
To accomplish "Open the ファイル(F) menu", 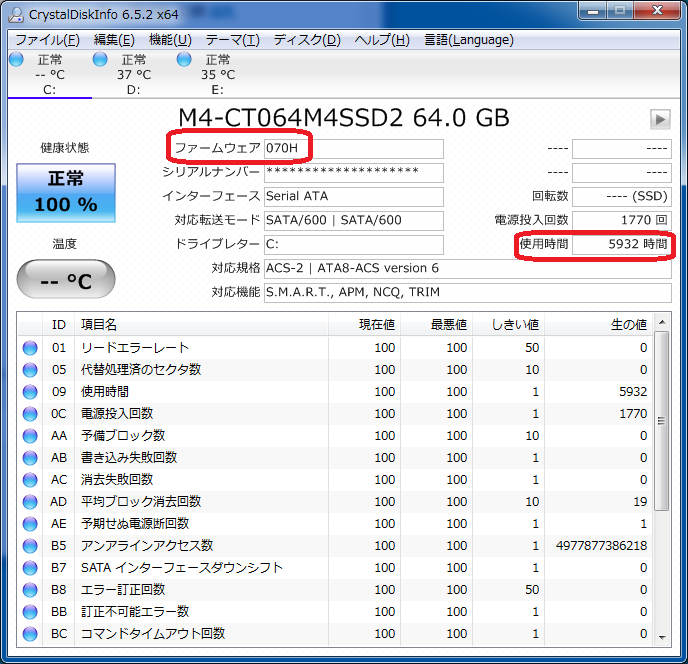I will point(47,40).
